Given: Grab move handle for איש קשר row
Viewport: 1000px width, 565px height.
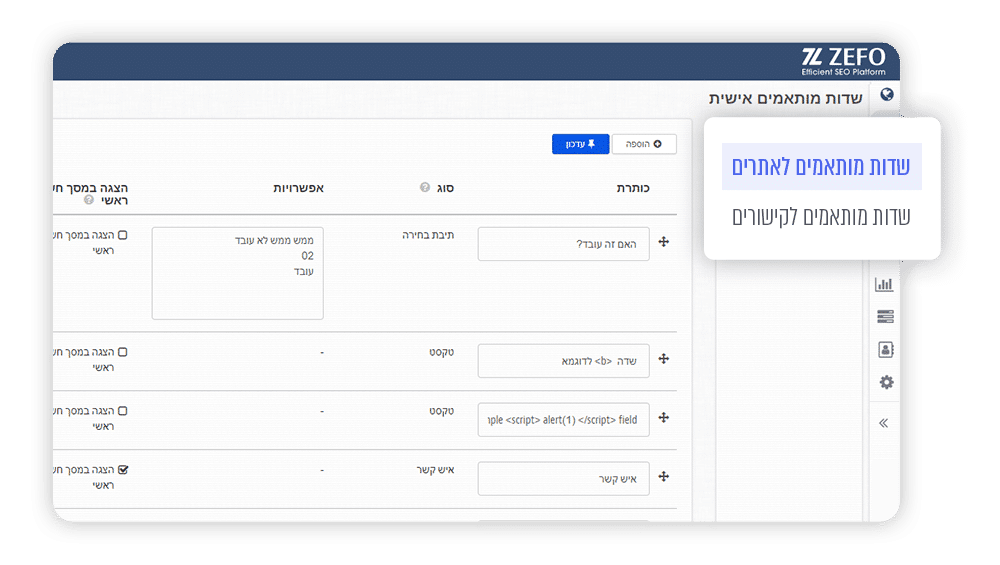Looking at the screenshot, I should 664,476.
